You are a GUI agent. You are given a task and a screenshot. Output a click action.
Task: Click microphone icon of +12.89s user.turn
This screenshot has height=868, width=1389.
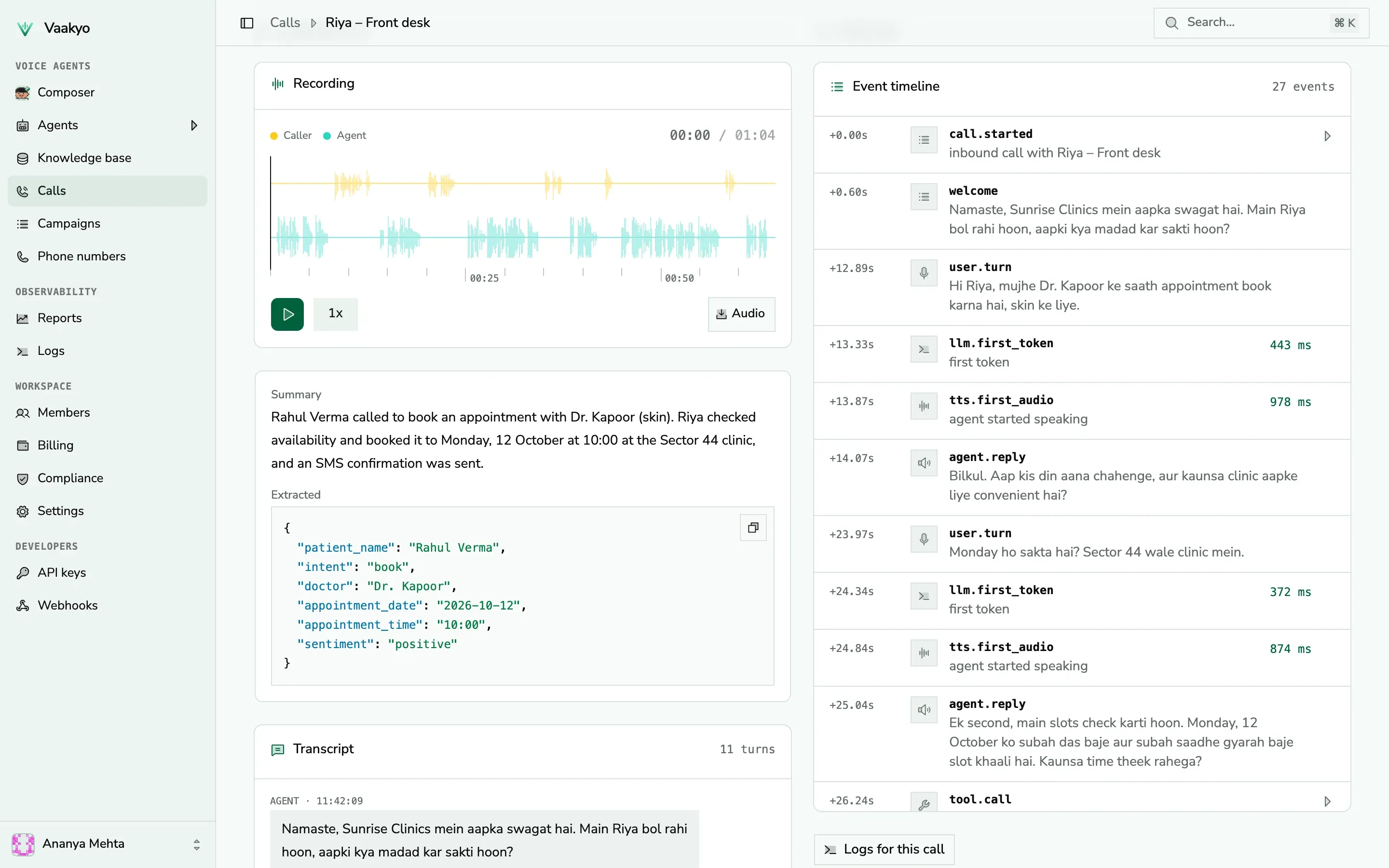924,272
